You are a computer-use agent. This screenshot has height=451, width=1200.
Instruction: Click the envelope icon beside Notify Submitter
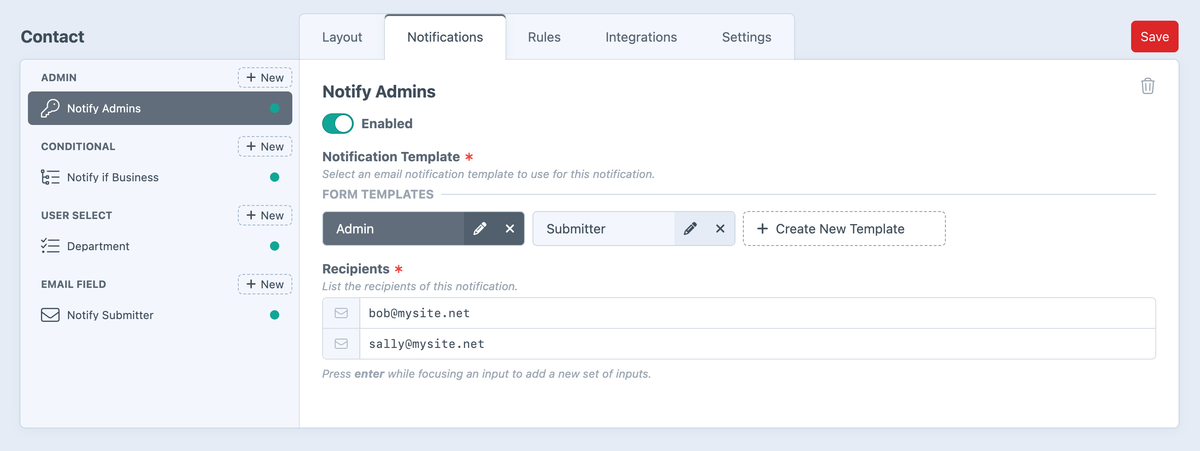tap(50, 315)
